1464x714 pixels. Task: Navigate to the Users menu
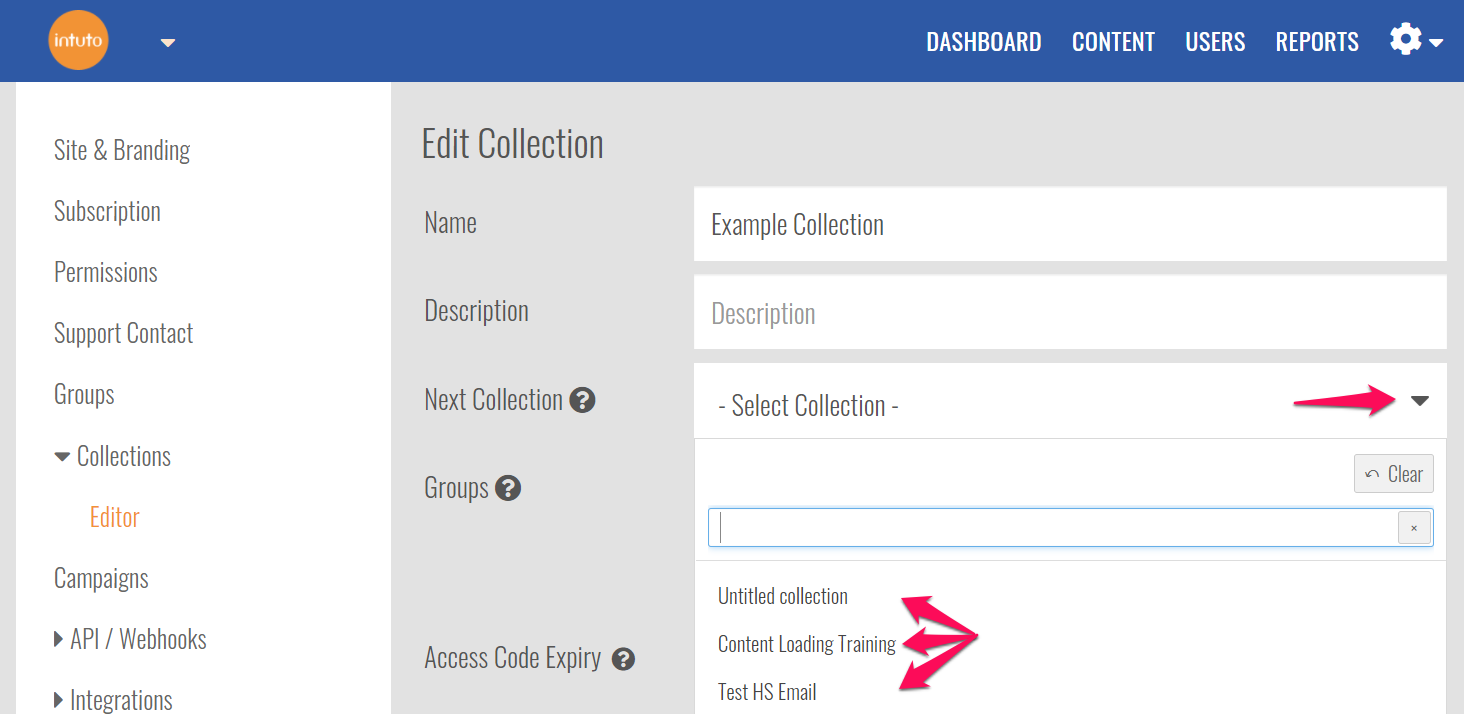(1215, 42)
